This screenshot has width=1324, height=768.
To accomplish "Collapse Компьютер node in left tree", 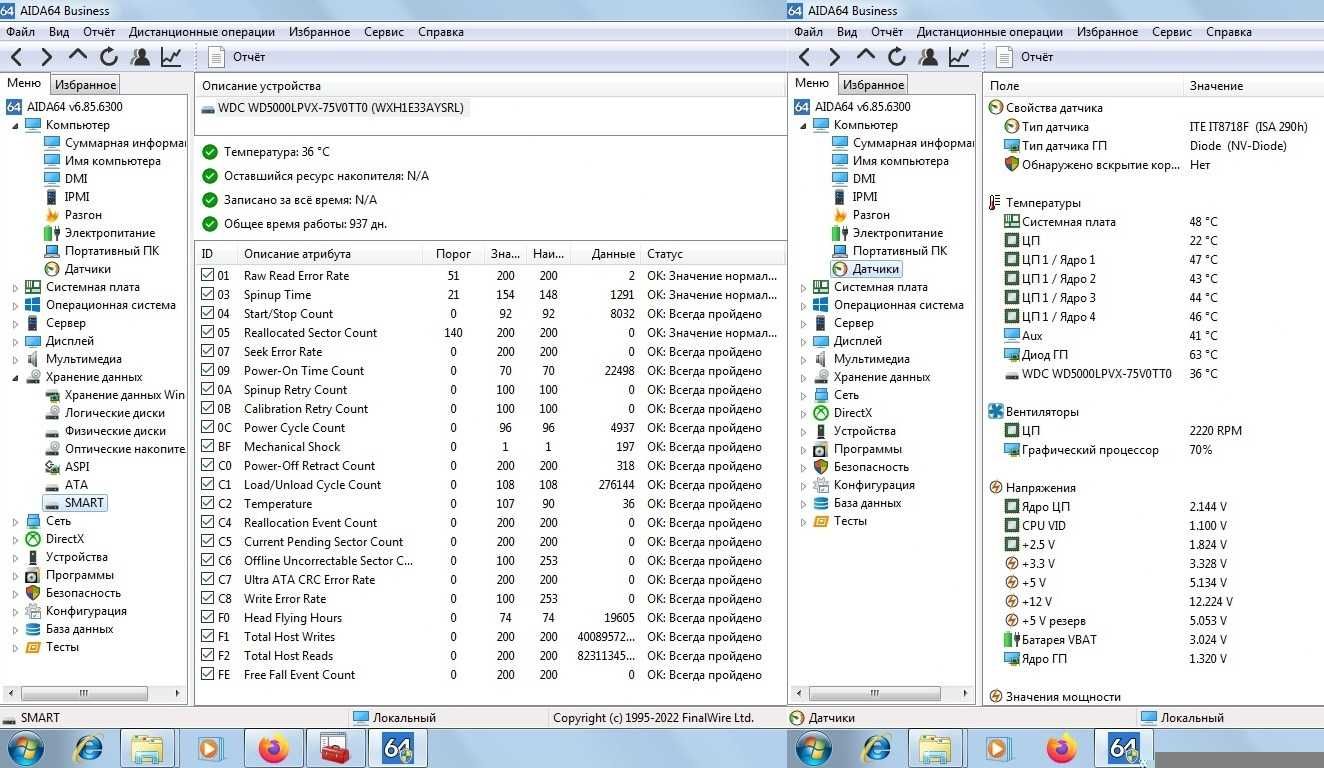I will click(15, 126).
